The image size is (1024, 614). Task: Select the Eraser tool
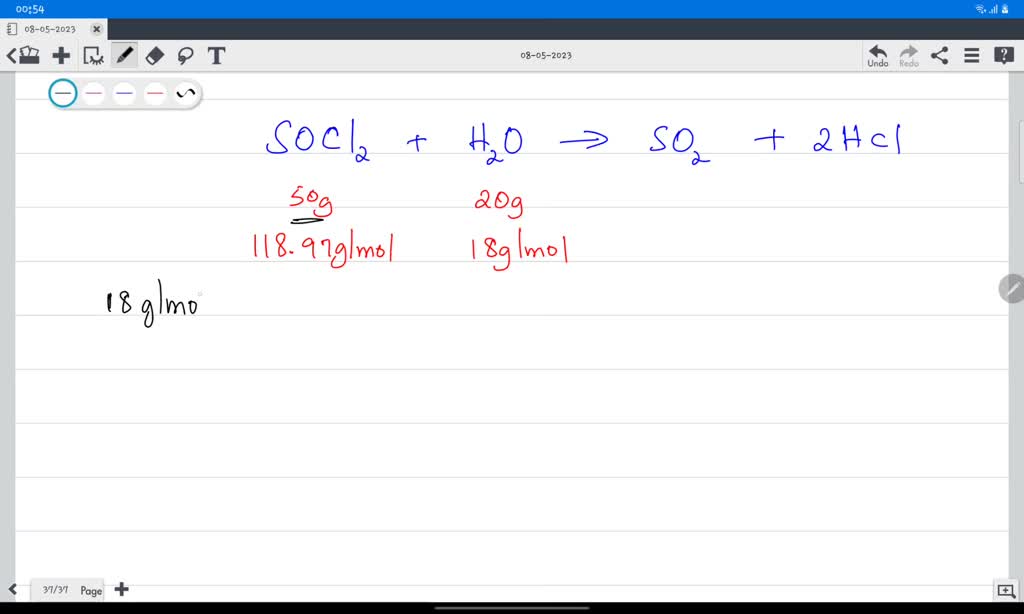click(x=155, y=56)
